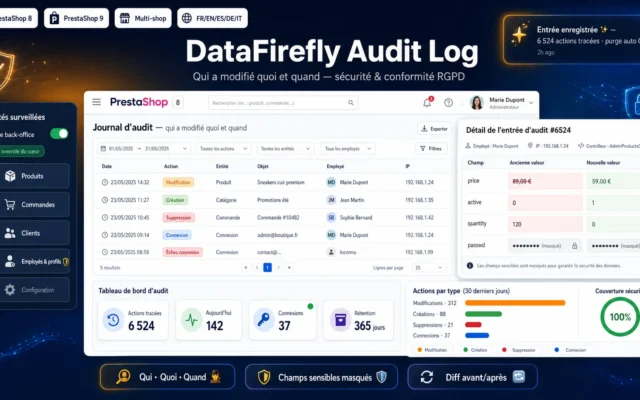Screen dimensions: 640x400
Task: Click the Exporter button
Action: coord(434,129)
